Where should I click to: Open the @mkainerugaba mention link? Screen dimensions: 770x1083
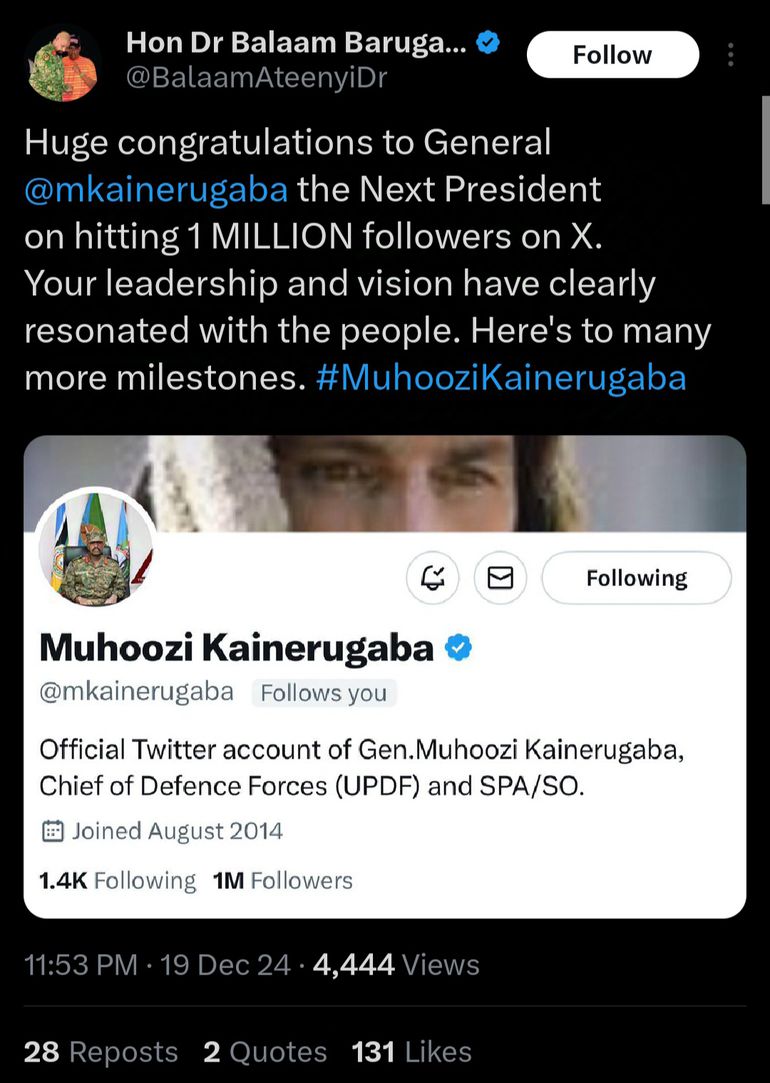click(x=156, y=188)
